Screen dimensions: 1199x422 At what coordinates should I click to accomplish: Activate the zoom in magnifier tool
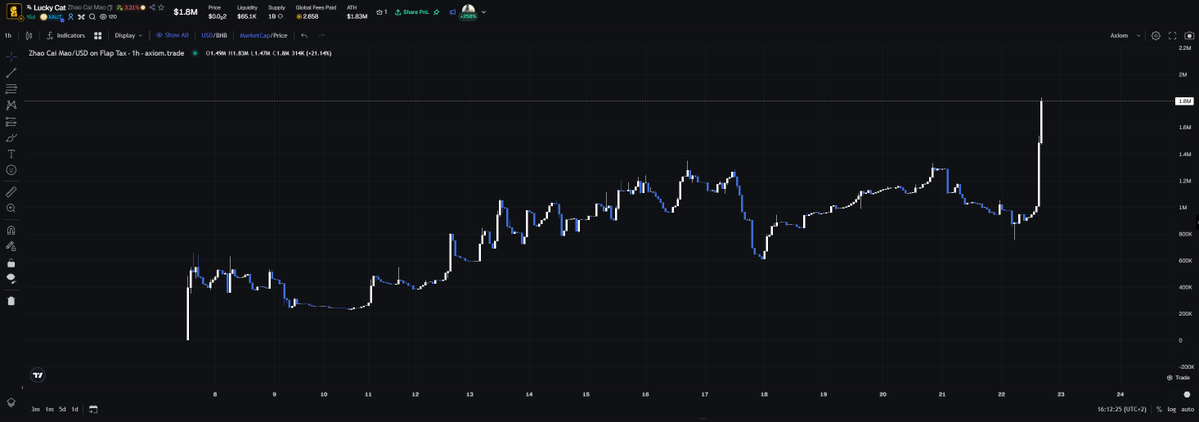(x=11, y=208)
